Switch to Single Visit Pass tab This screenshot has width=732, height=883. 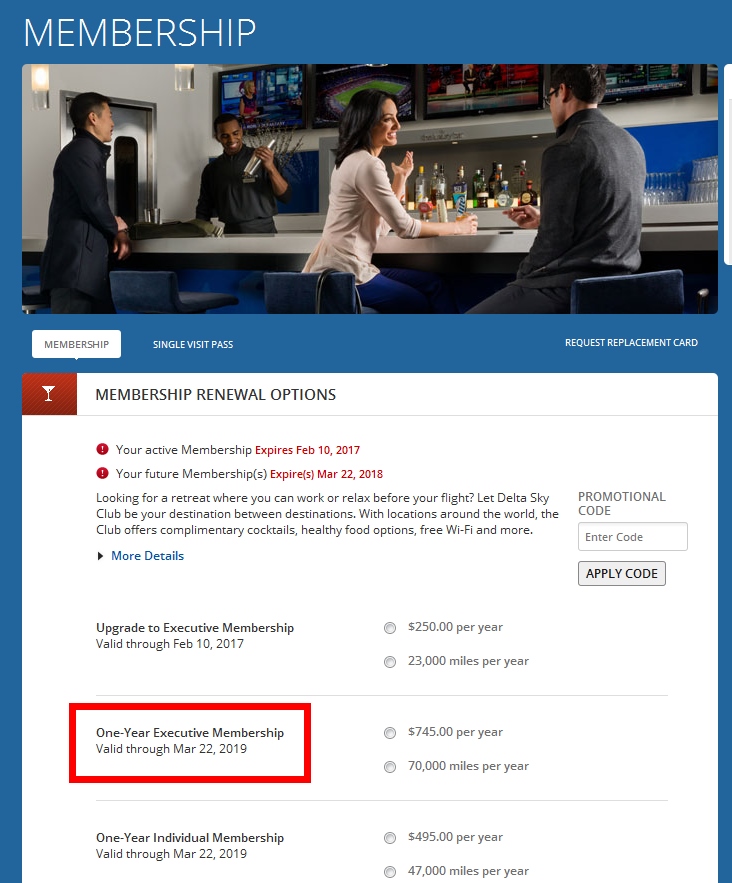point(193,345)
